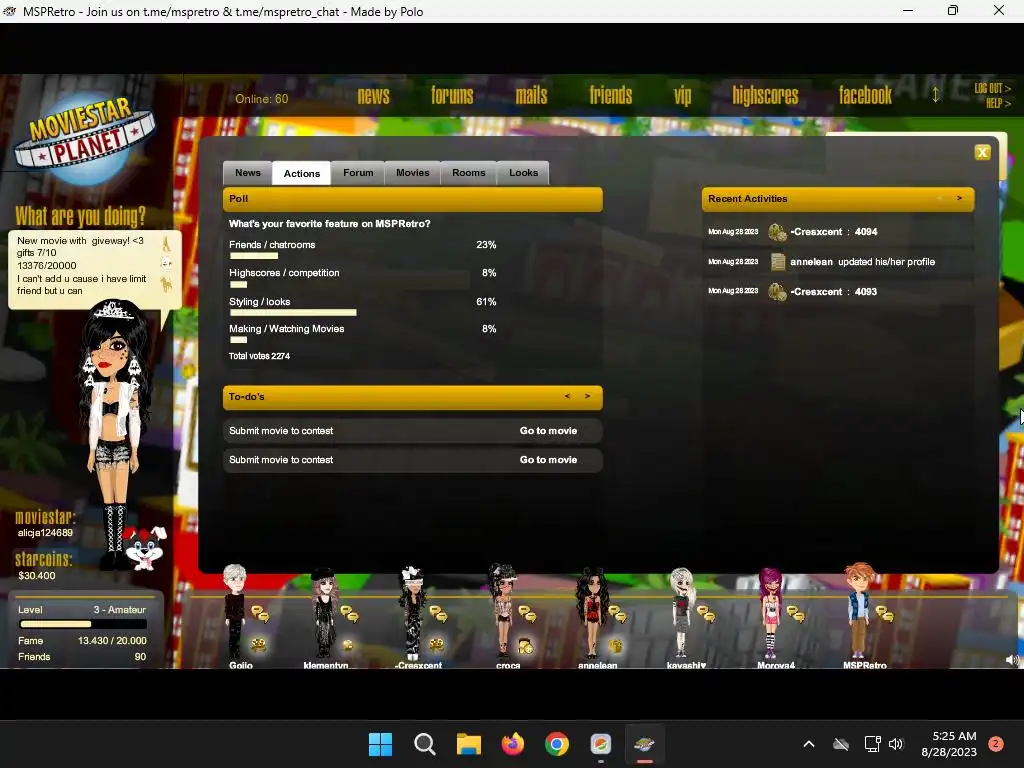Click the gold gift icon beside annelean
Viewport: 1024px width, 768px height.
tap(615, 645)
